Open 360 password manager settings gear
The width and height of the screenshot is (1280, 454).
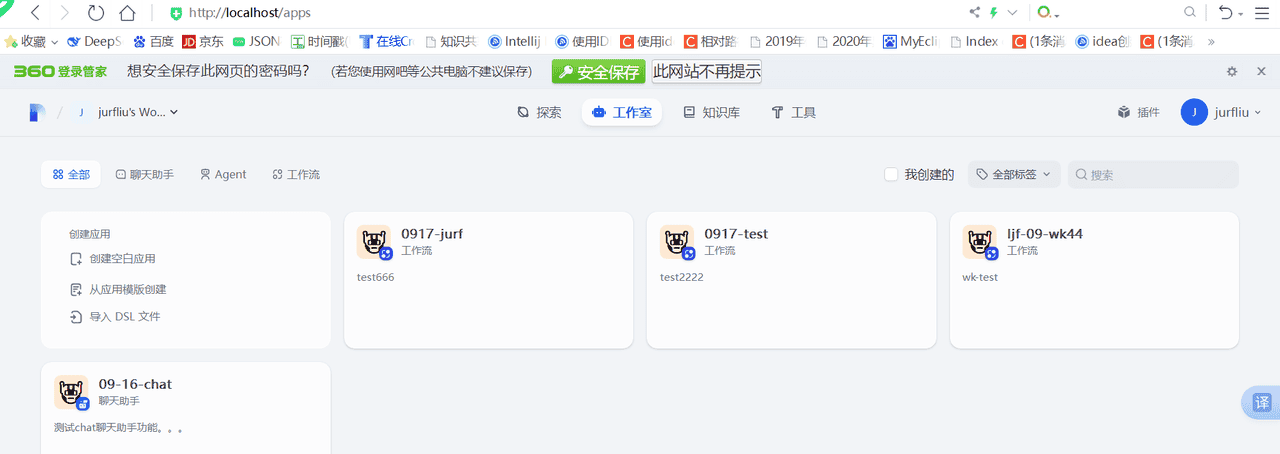click(1232, 72)
